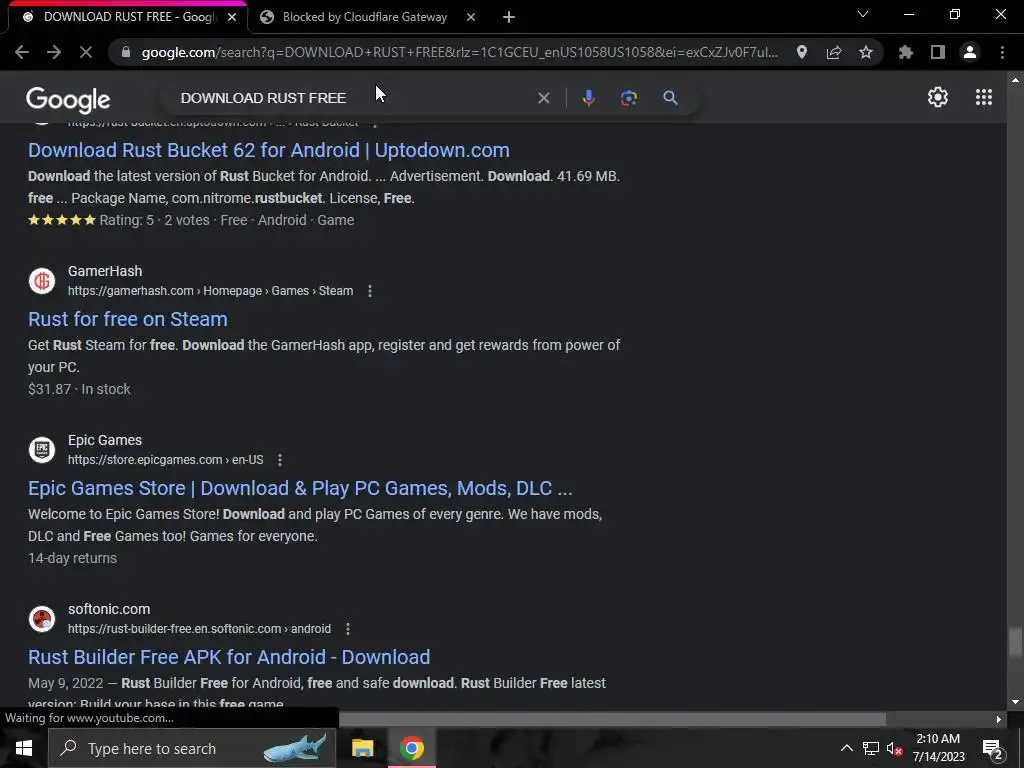
Task: Stop page loading with the X button
Action: pyautogui.click(x=86, y=52)
